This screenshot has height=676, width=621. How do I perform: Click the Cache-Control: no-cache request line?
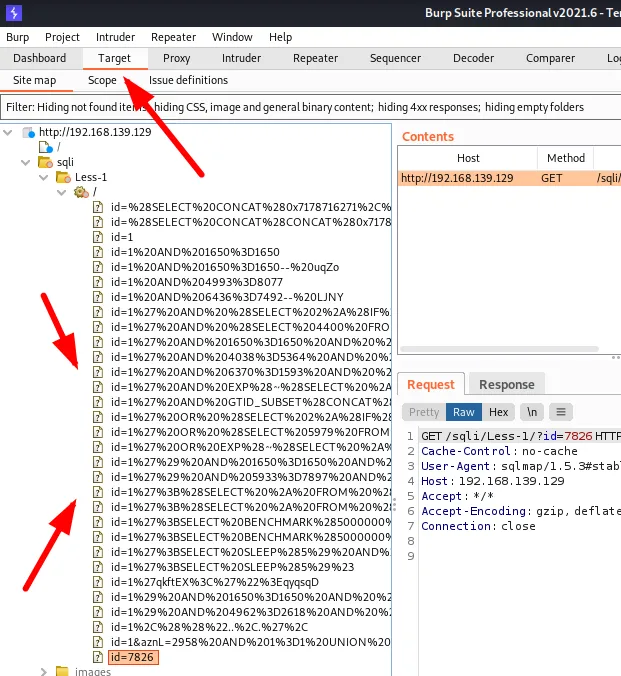(499, 451)
